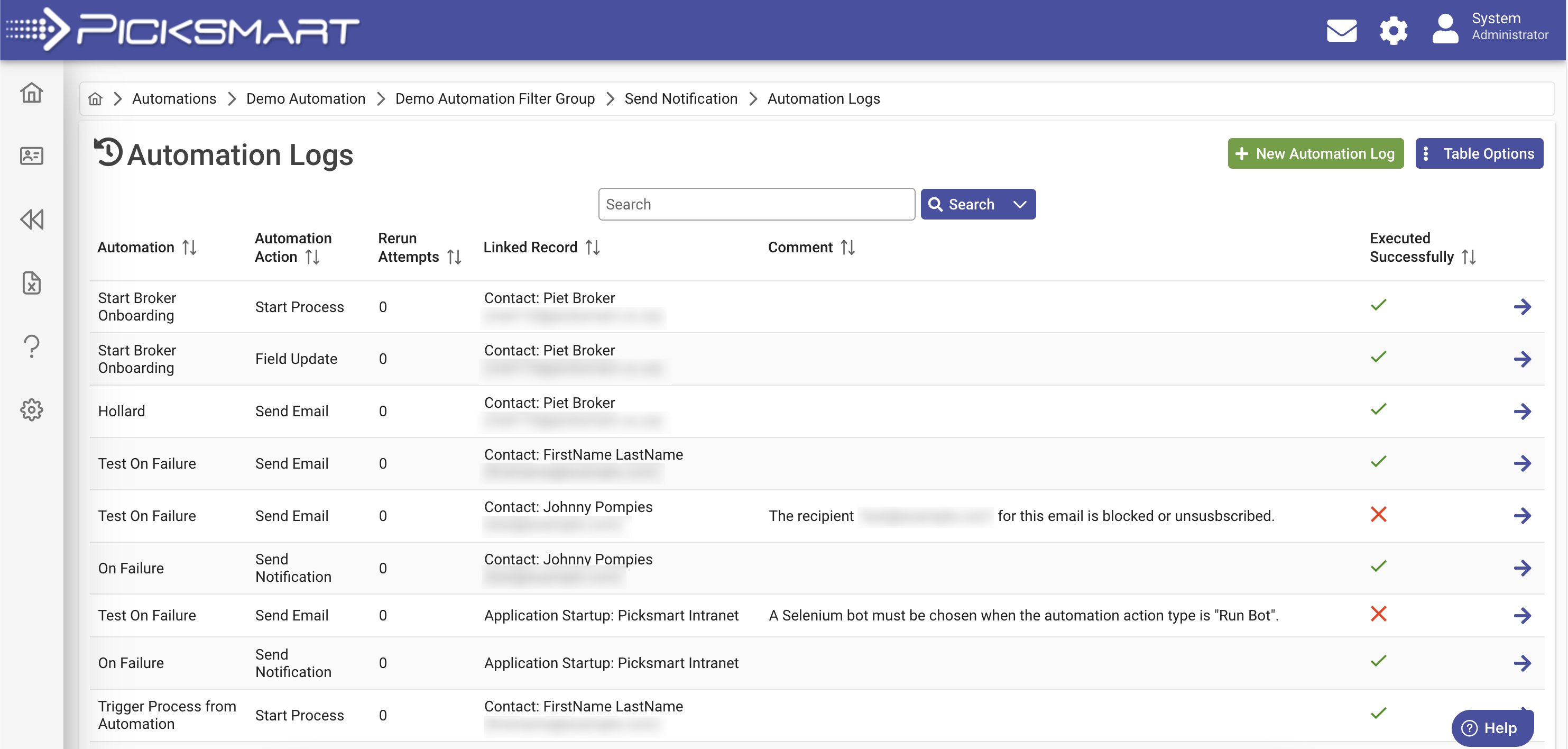This screenshot has width=1568, height=749.
Task: Navigate to Demo Automation breadcrumb
Action: (x=306, y=98)
